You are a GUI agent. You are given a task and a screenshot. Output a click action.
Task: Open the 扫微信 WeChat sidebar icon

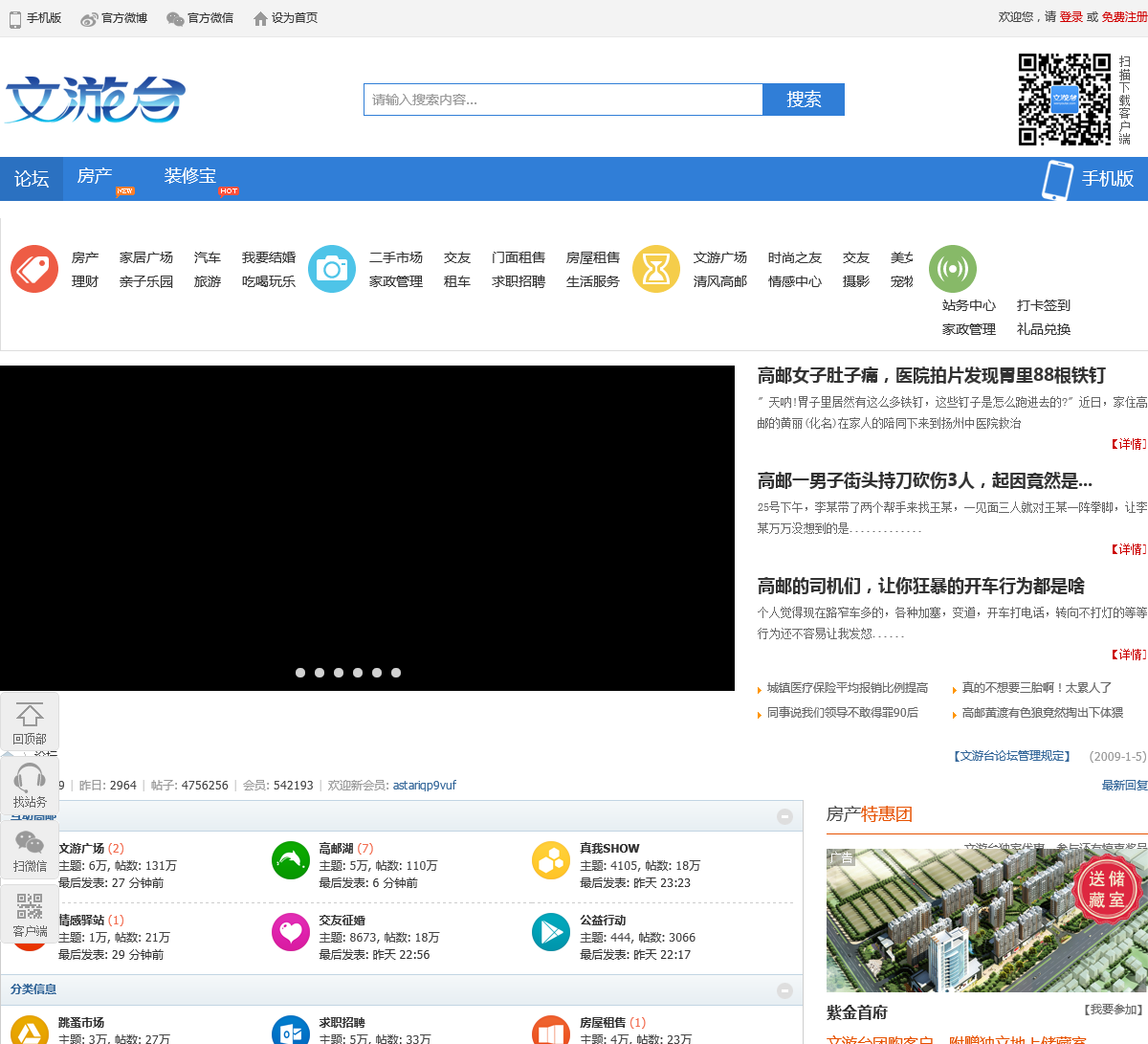(30, 842)
